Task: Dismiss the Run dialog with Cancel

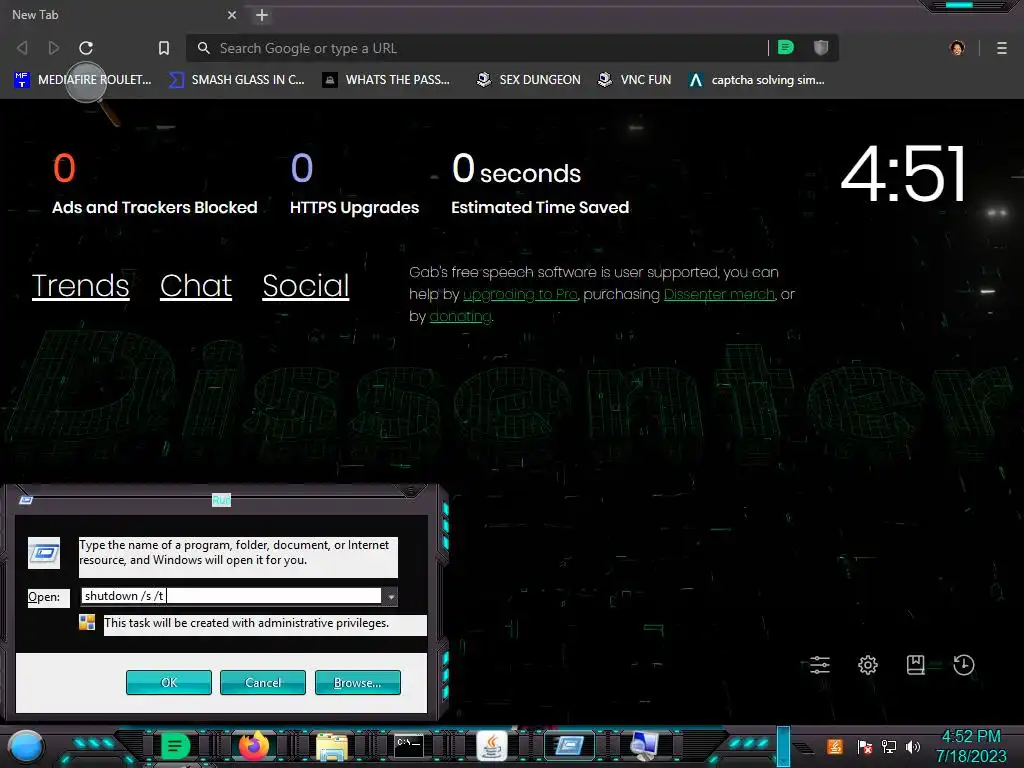Action: (x=263, y=682)
